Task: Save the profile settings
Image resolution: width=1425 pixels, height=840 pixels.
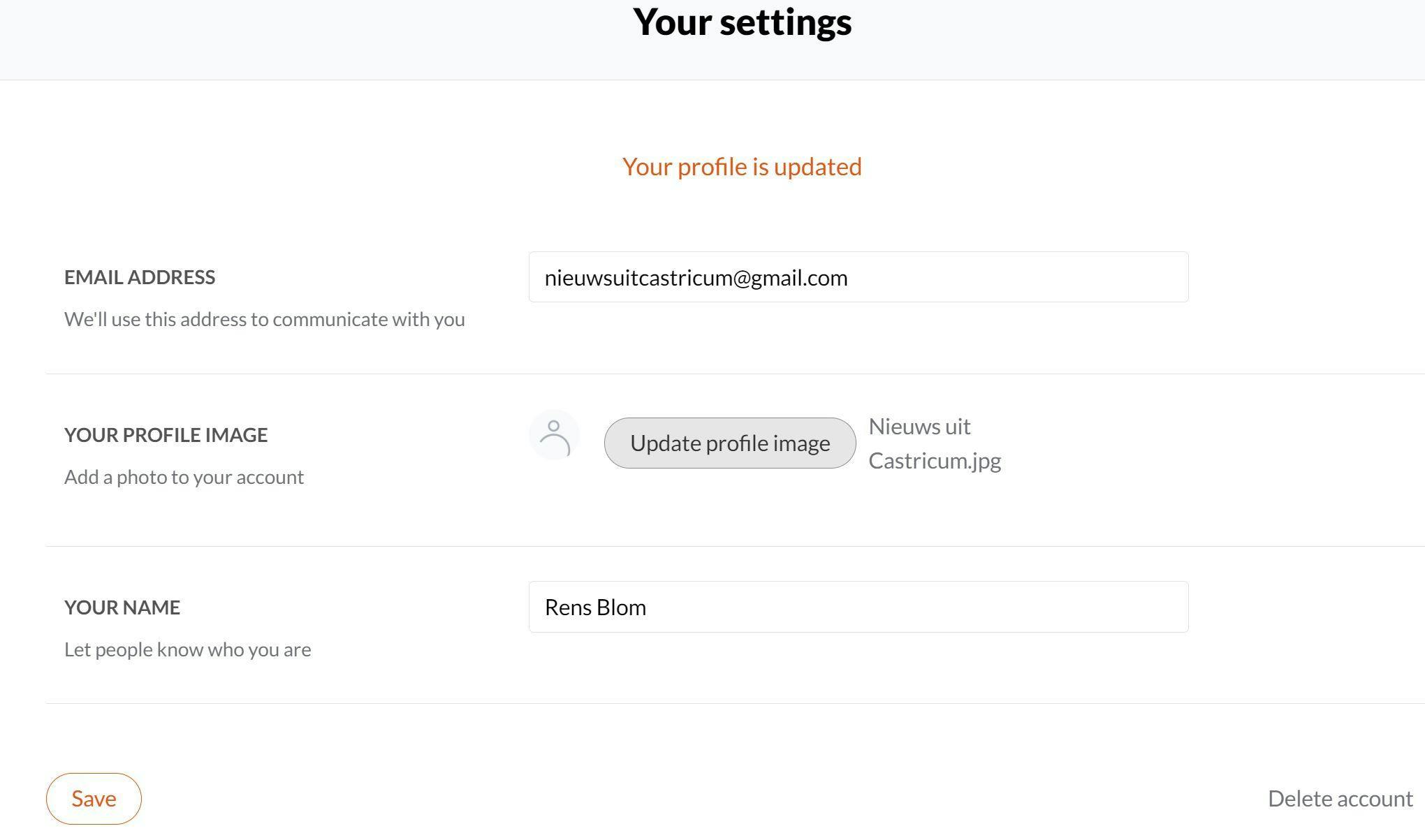Action: [x=94, y=799]
